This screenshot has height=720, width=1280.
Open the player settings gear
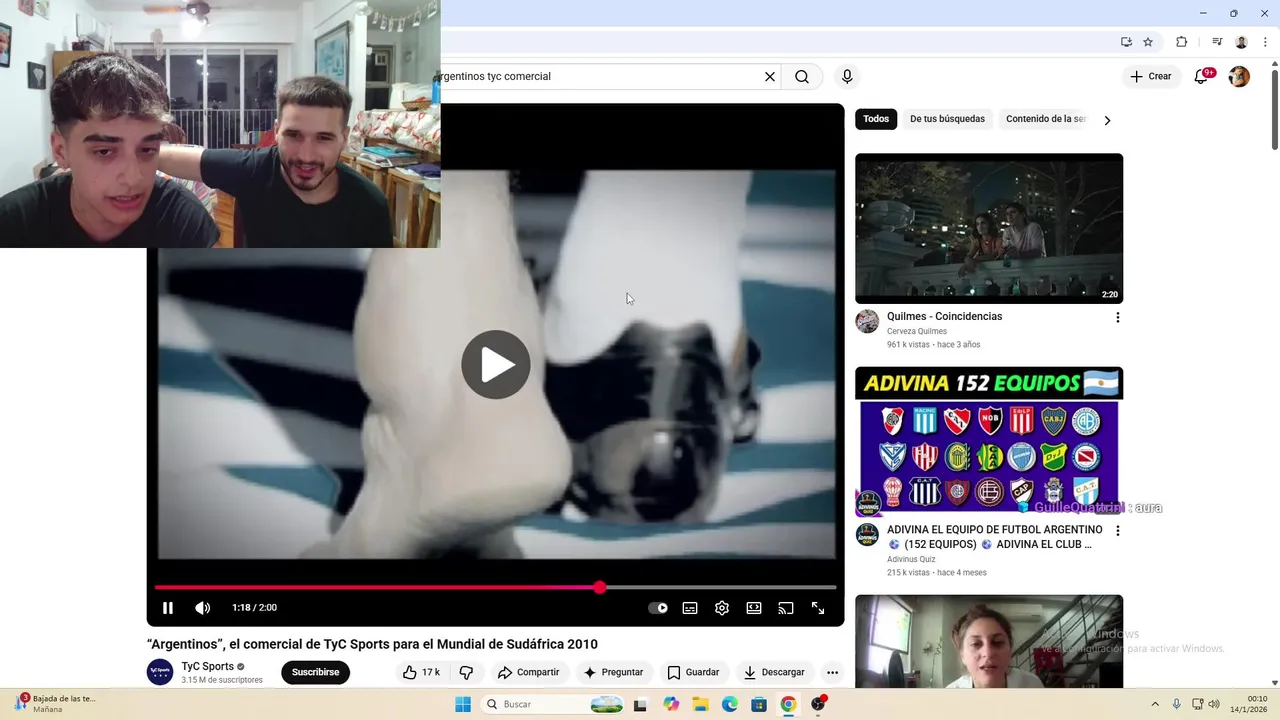(722, 608)
